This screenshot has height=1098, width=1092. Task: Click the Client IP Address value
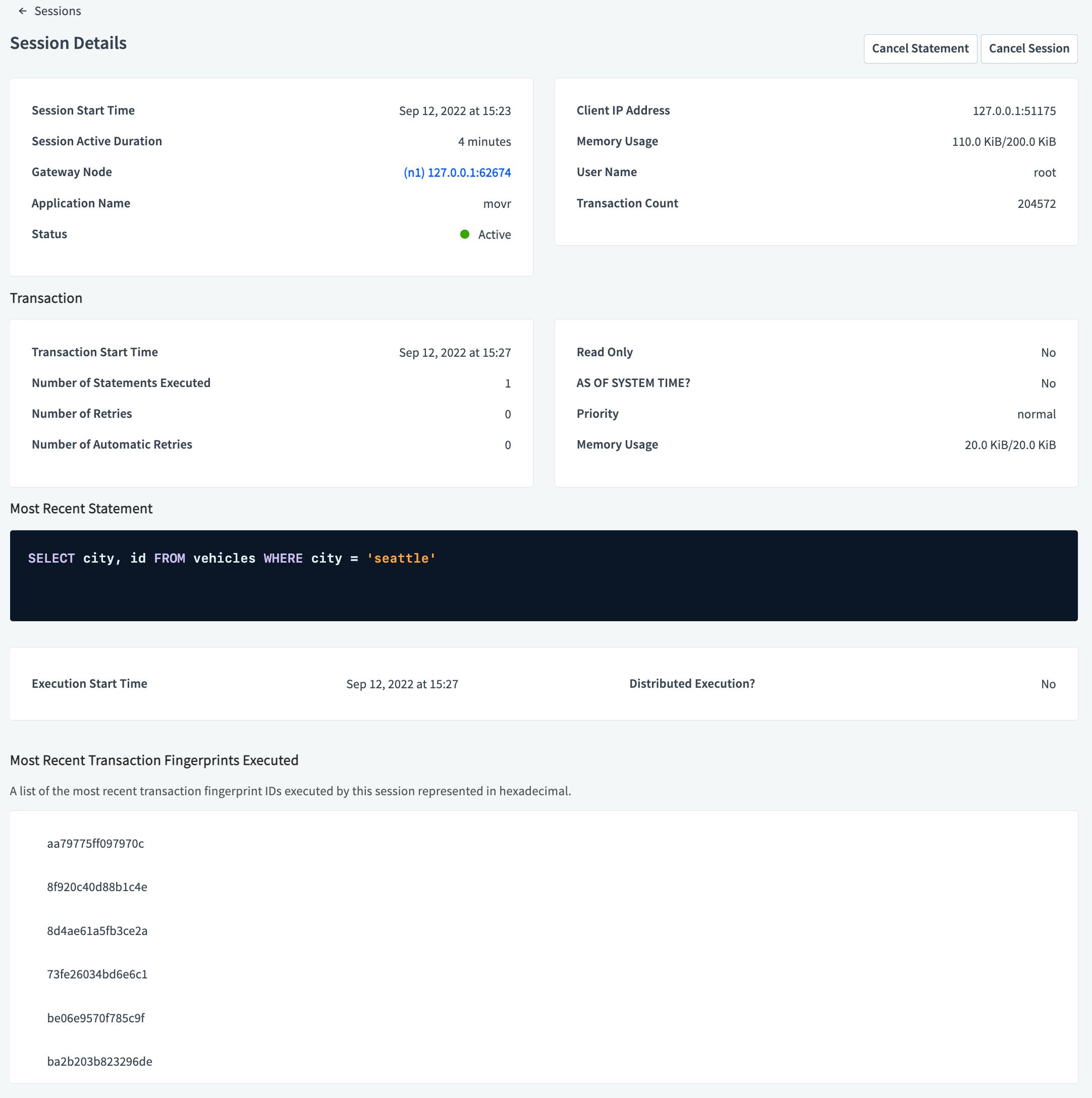click(1014, 111)
